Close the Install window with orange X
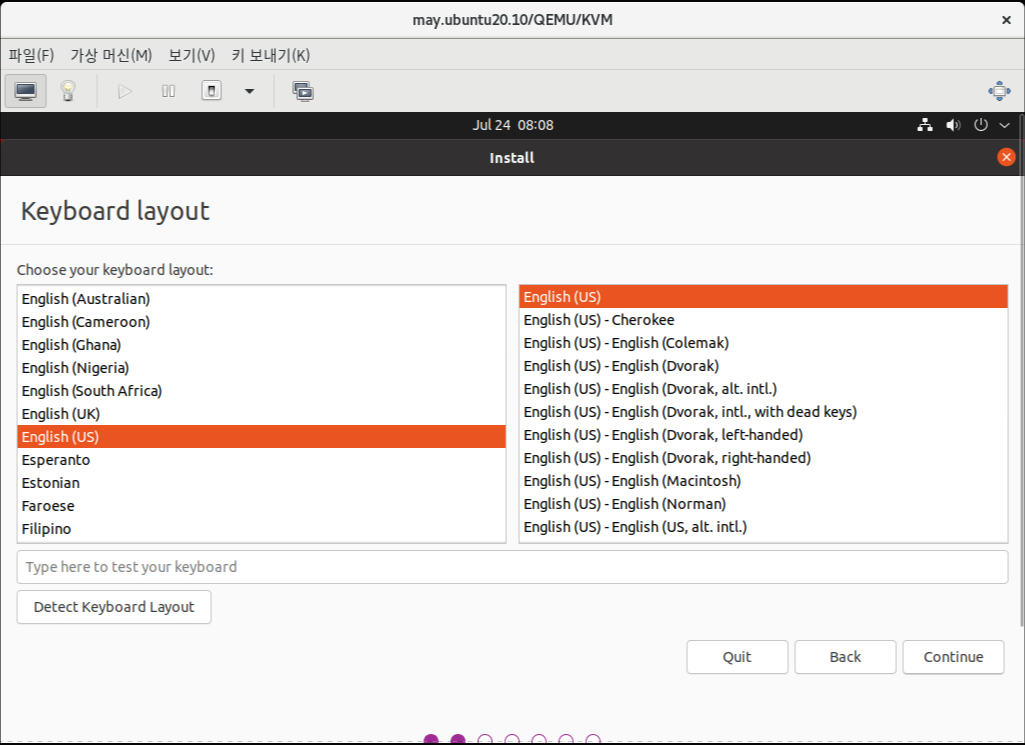The image size is (1025, 745). pos(1006,157)
